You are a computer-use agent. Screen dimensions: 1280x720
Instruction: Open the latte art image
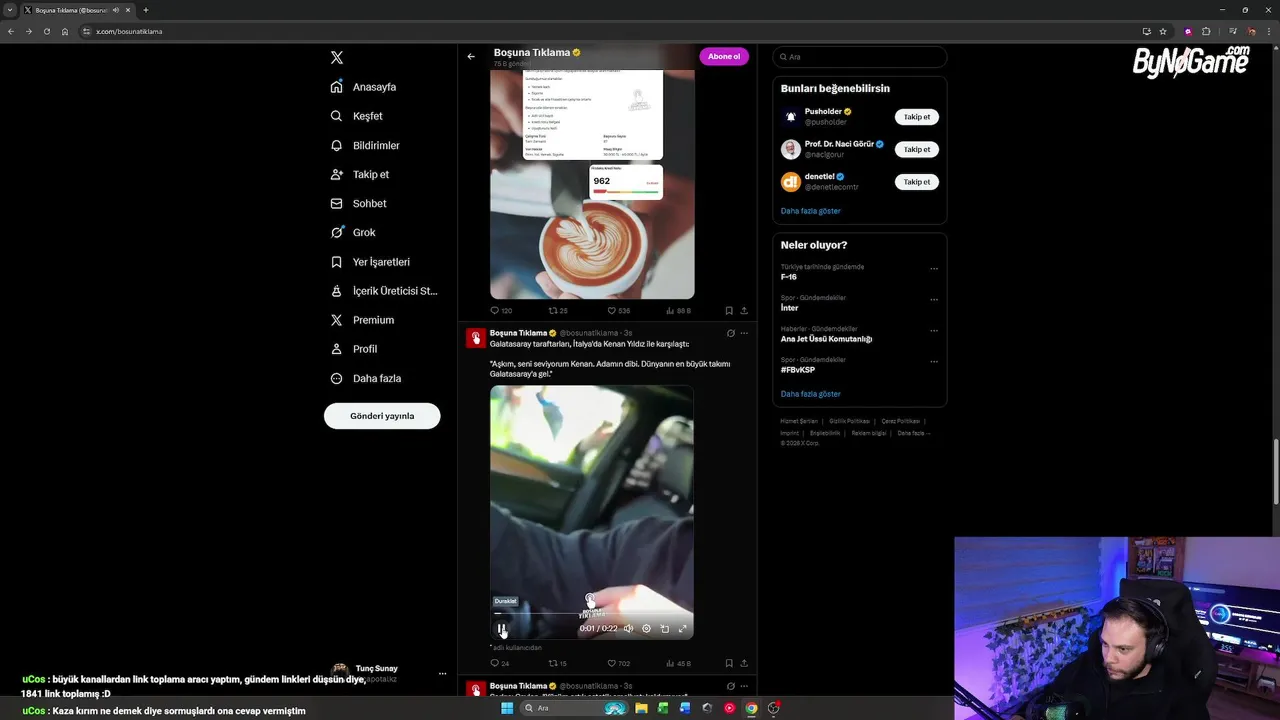(592, 184)
